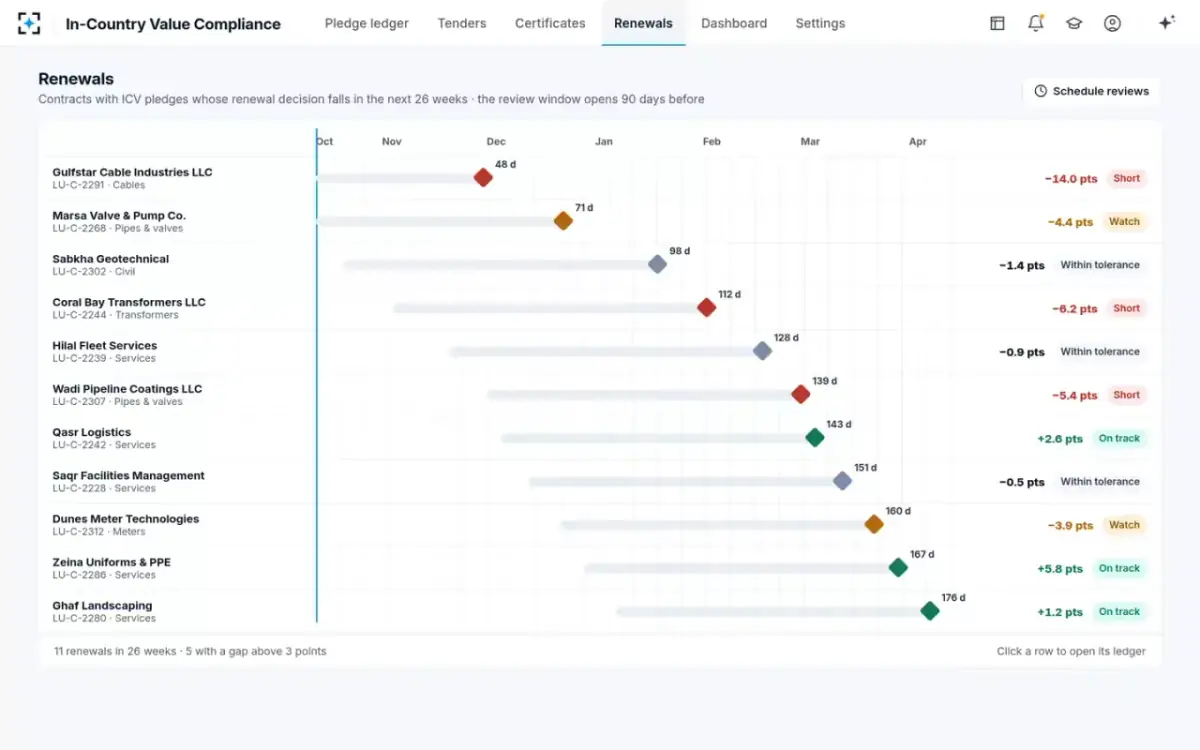The image size is (1200, 750).
Task: Click the Schedule reviews button
Action: (1091, 91)
